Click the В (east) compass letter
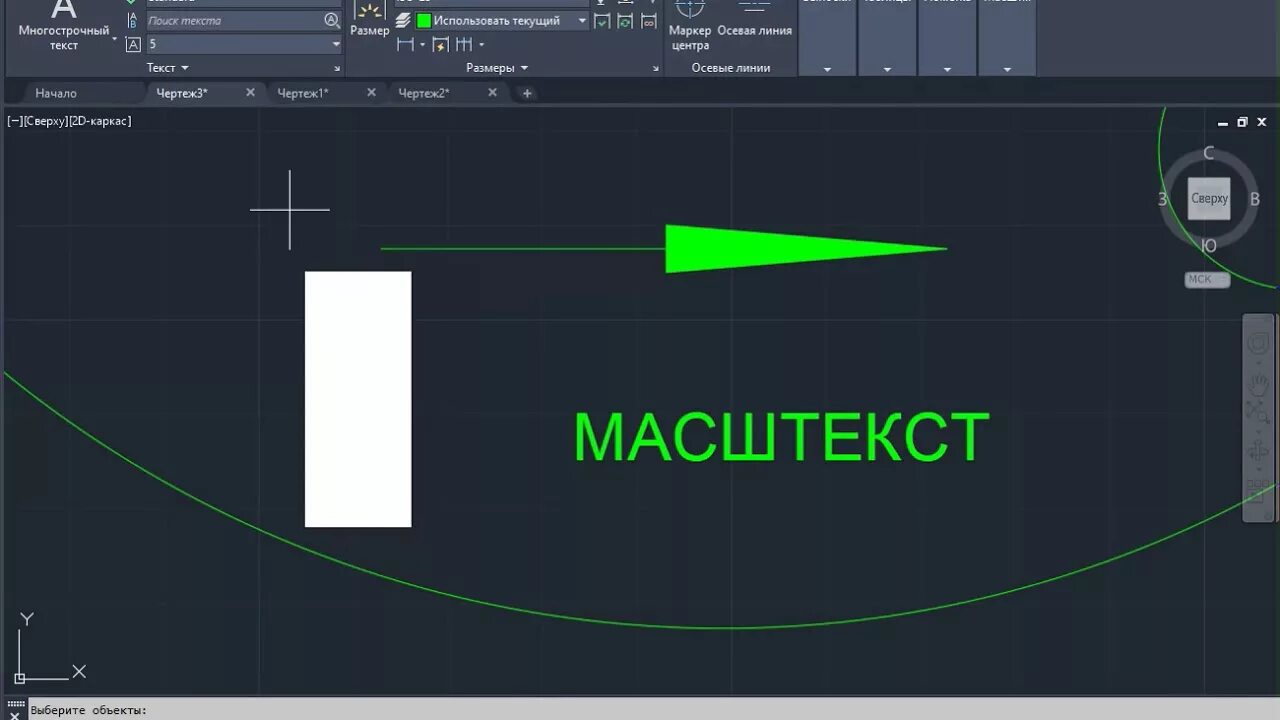 point(1255,199)
